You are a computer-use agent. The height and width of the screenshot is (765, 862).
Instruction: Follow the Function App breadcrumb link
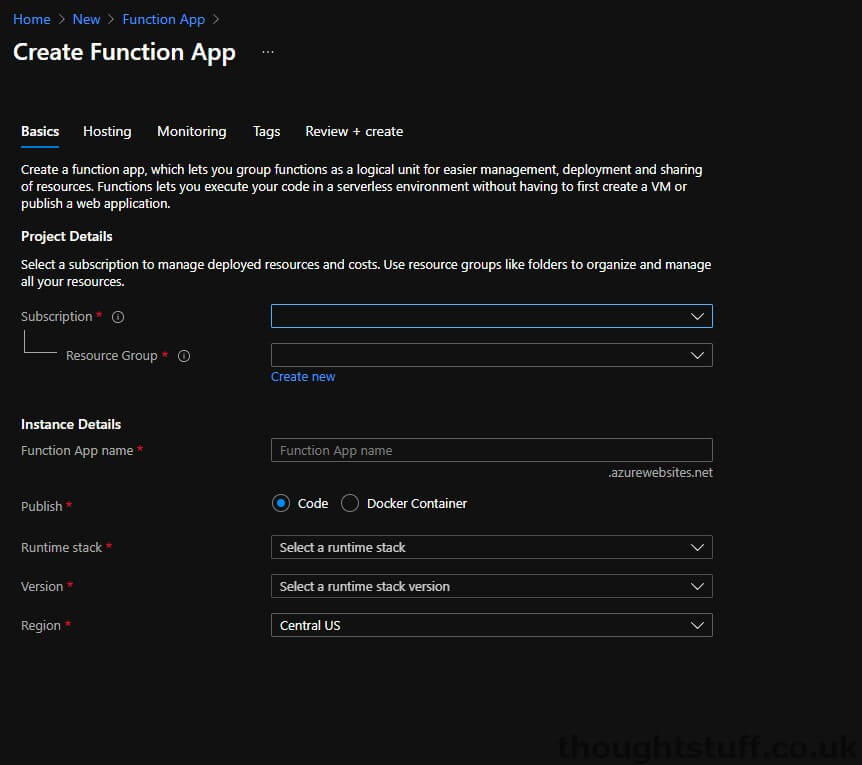164,19
